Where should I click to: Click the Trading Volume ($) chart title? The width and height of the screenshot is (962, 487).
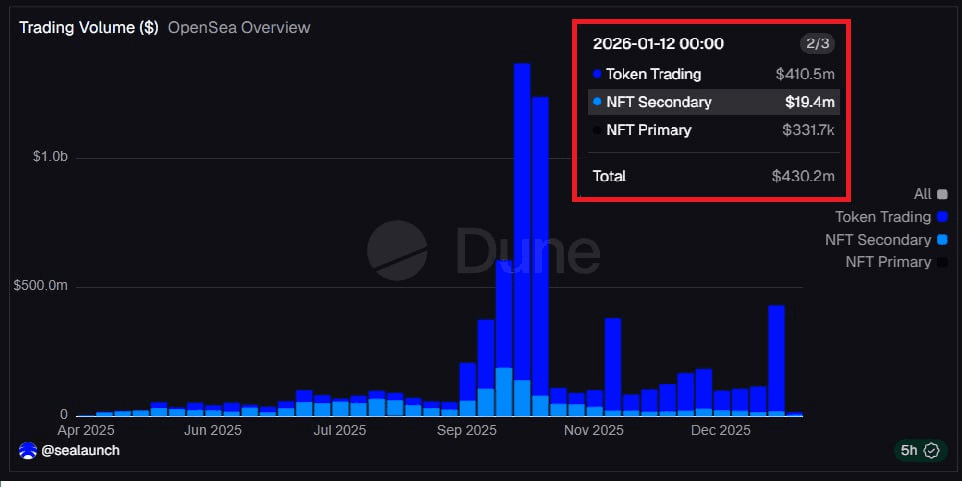88,28
